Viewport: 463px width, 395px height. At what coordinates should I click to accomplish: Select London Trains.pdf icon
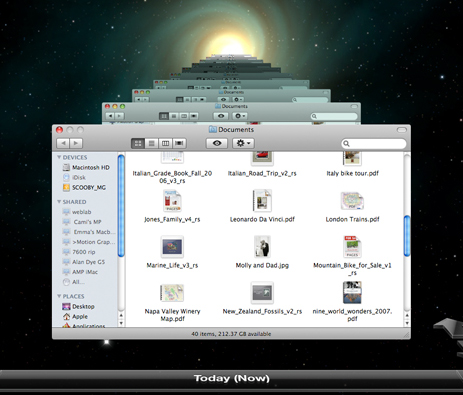pyautogui.click(x=352, y=201)
